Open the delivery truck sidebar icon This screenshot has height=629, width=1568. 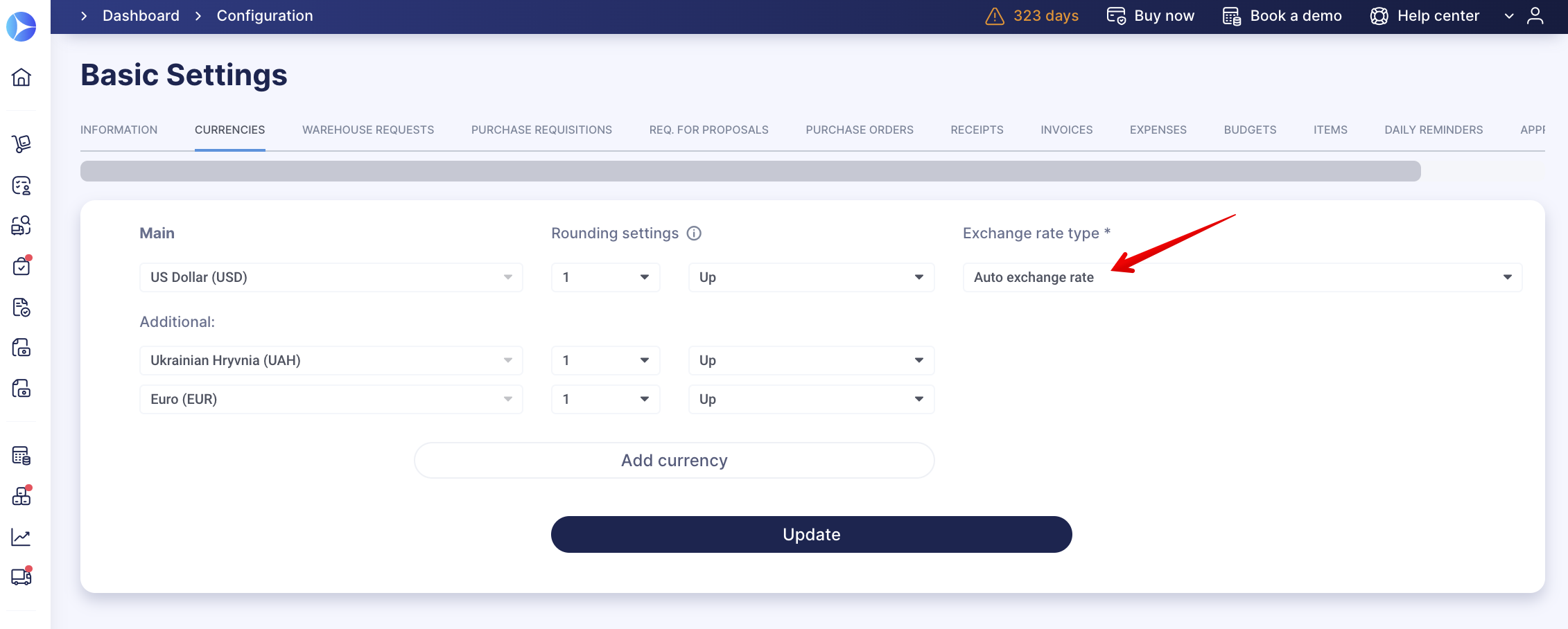[x=21, y=576]
